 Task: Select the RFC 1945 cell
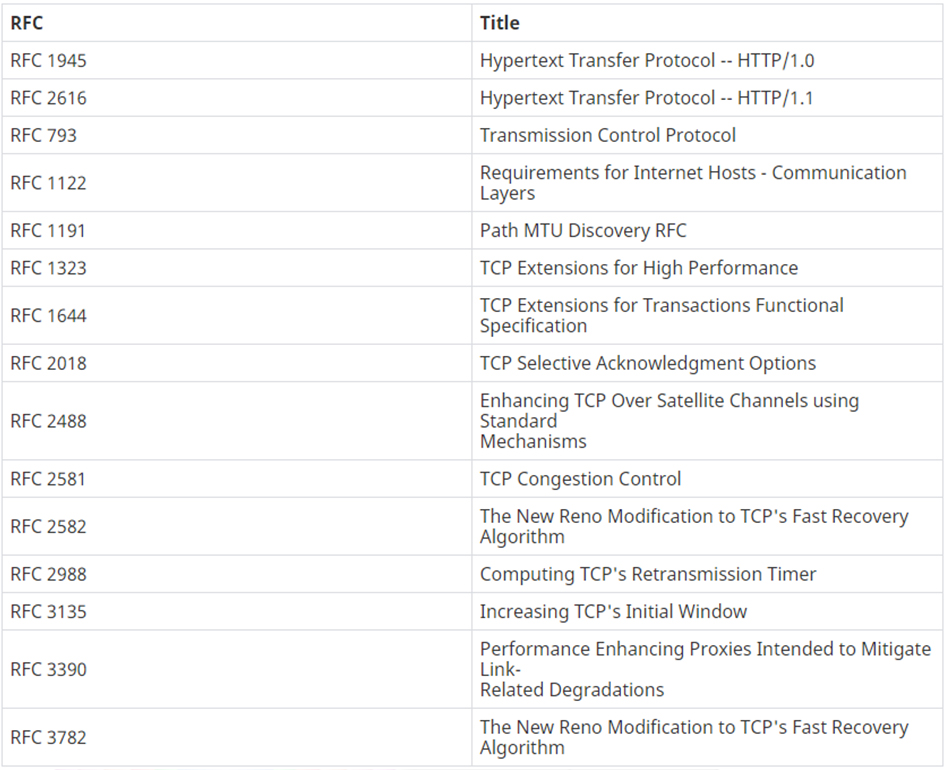(237, 60)
